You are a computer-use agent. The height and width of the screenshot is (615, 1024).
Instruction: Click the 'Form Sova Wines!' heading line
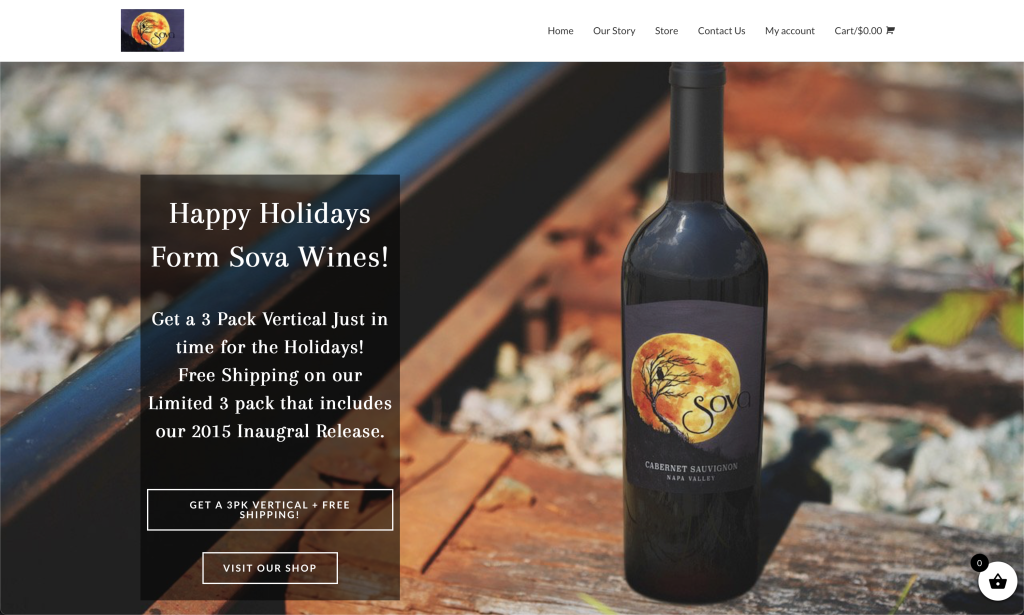point(270,257)
